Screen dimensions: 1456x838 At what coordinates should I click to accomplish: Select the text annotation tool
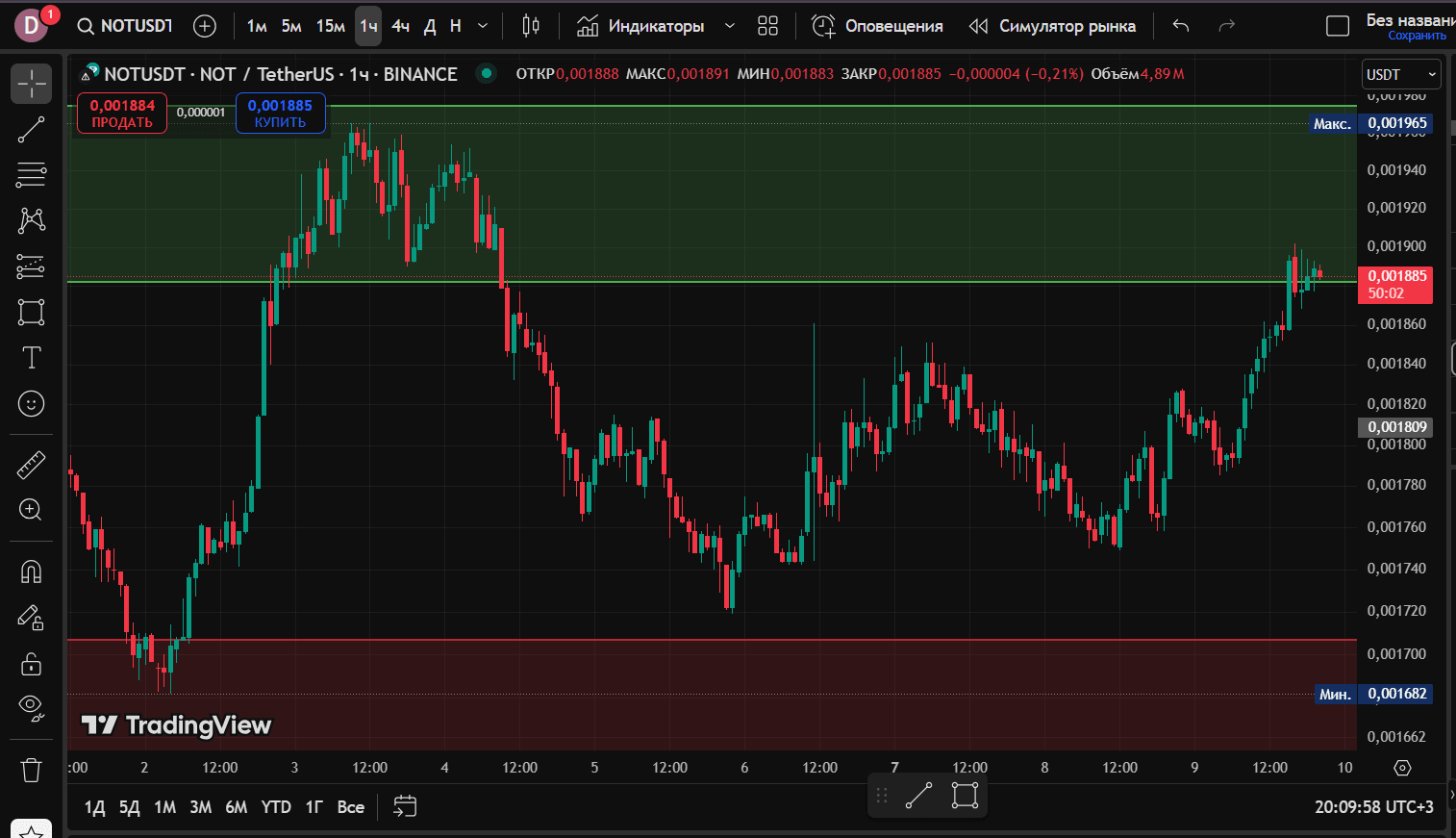pos(31,358)
